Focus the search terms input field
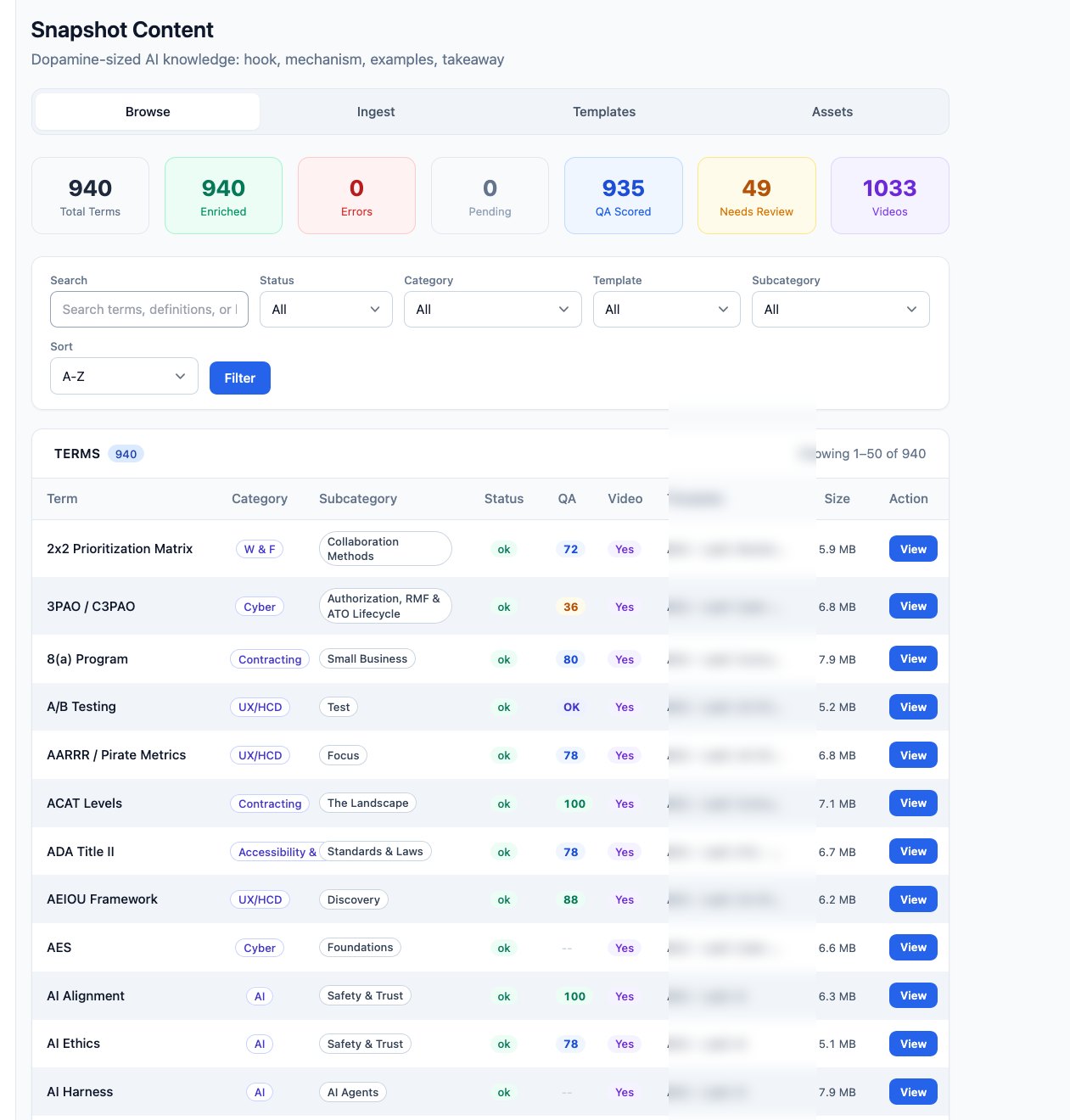Screen dimensions: 1070x1120 pos(149,310)
